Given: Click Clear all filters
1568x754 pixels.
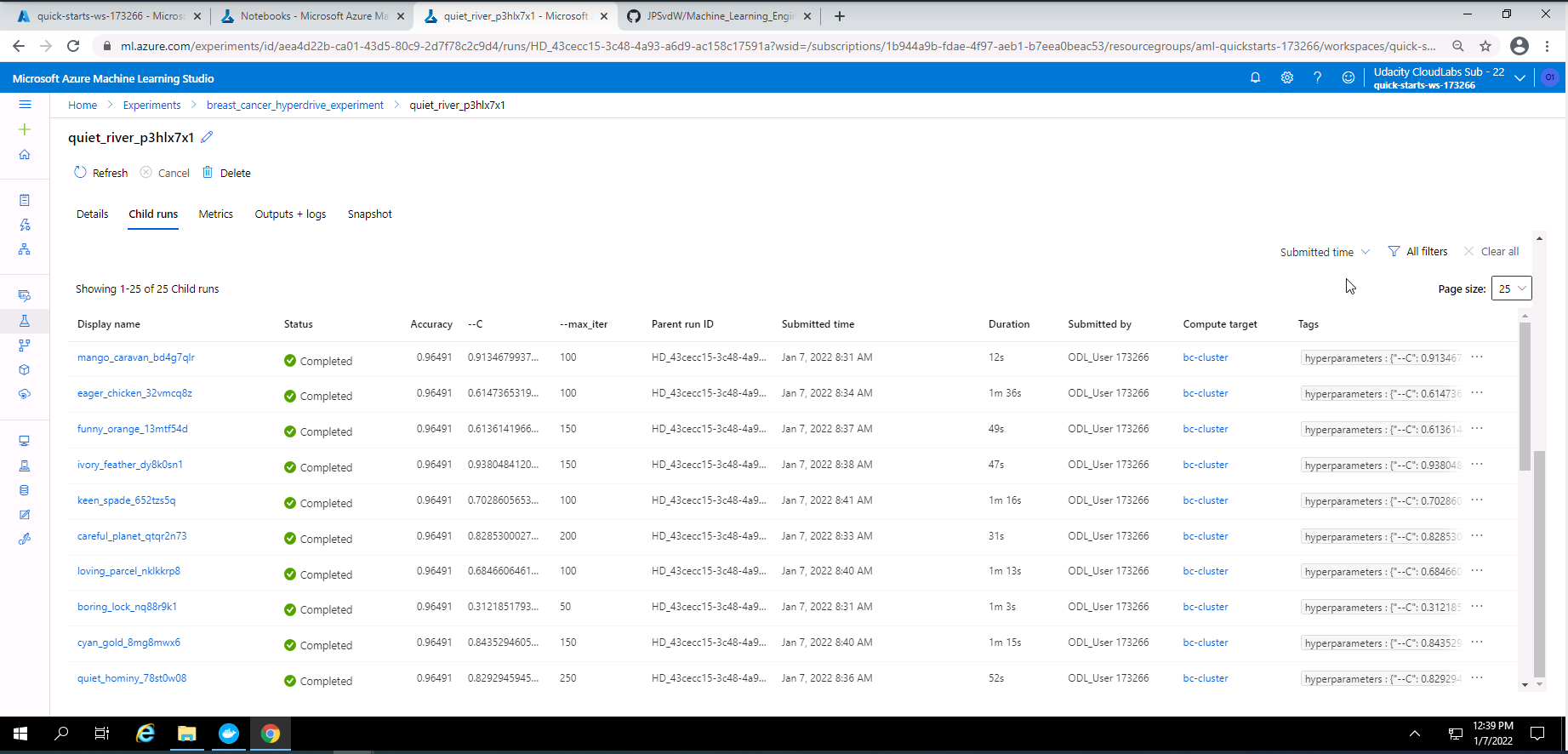Looking at the screenshot, I should 1491,252.
